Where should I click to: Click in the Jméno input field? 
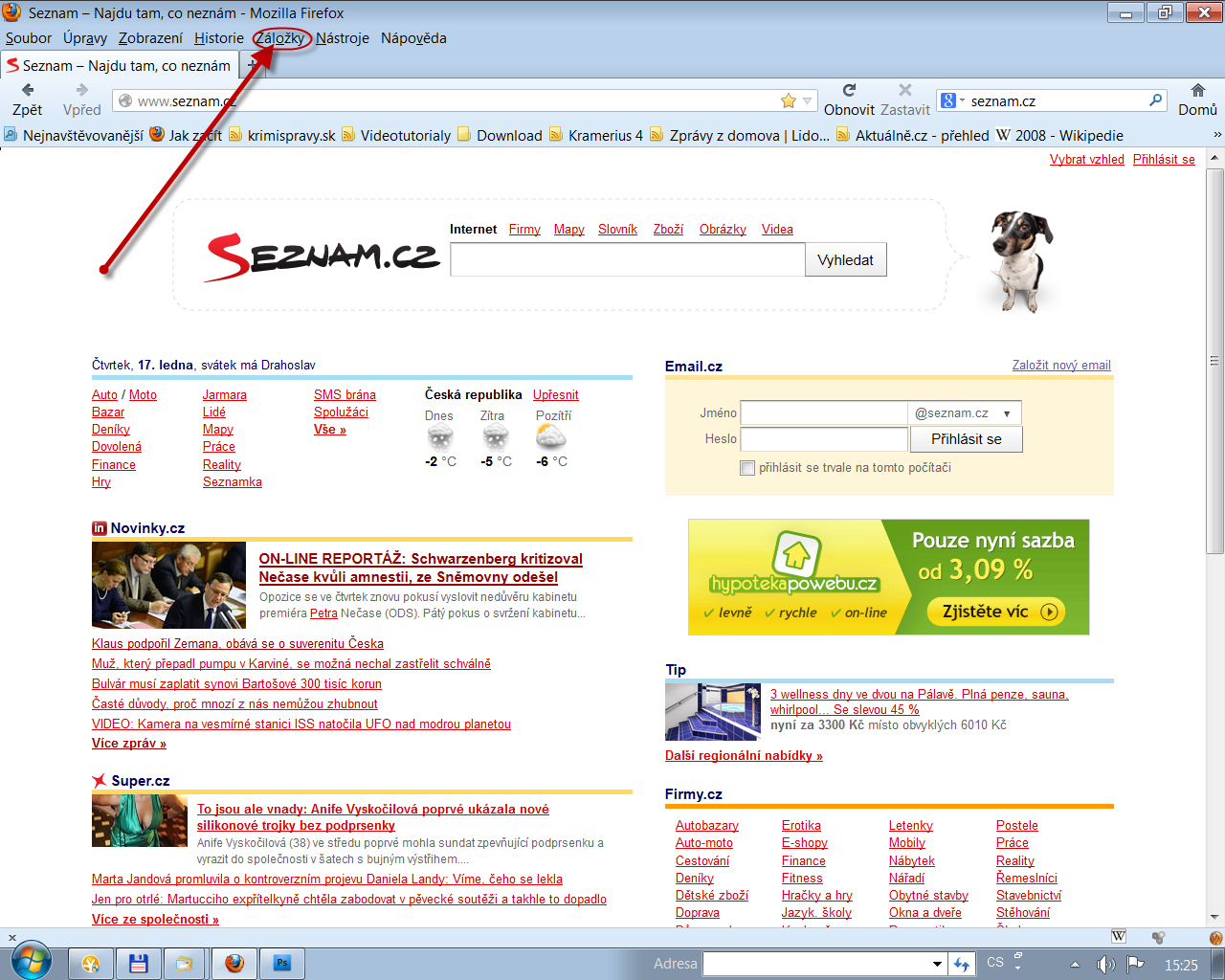[823, 413]
